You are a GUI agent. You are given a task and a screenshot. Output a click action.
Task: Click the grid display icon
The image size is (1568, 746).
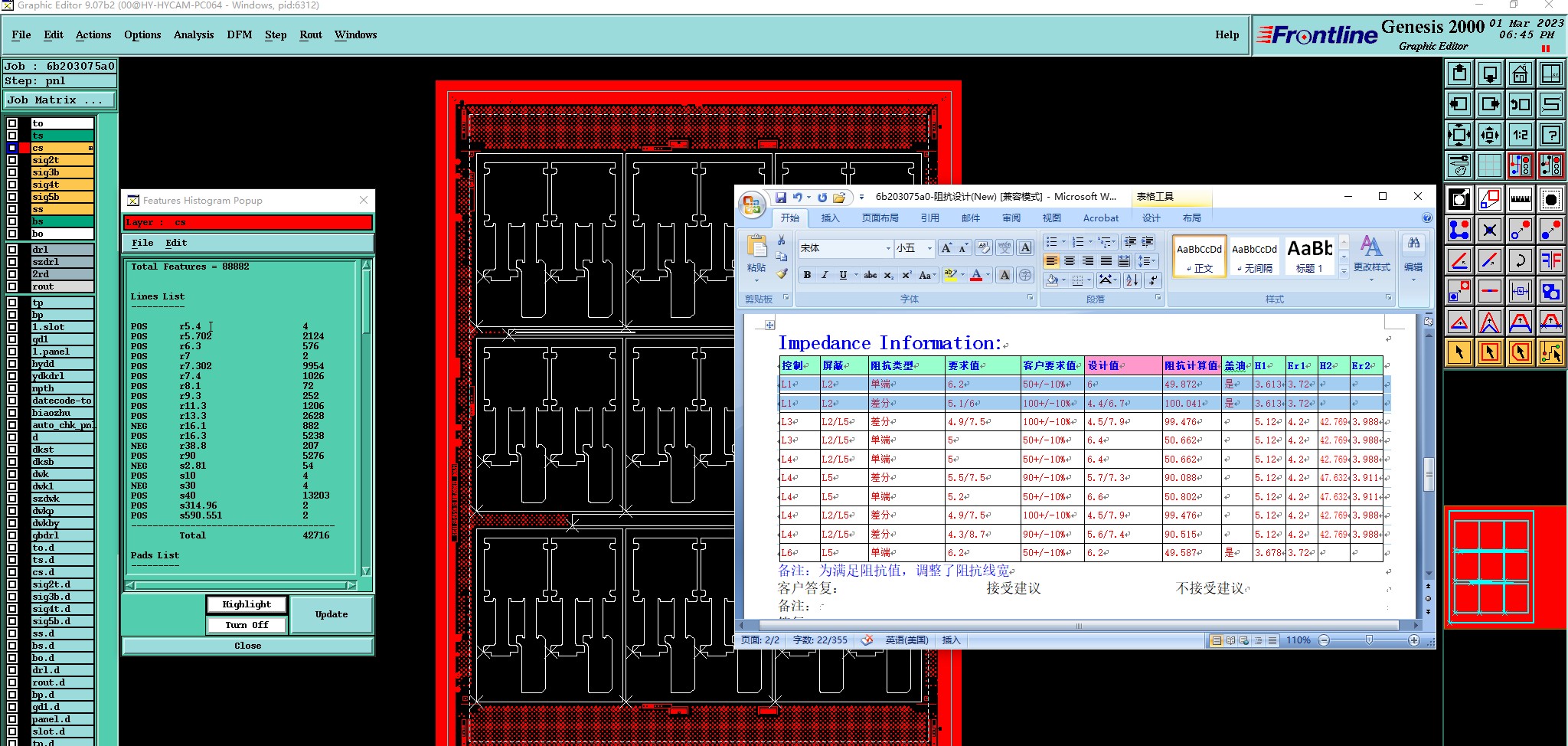1490,165
